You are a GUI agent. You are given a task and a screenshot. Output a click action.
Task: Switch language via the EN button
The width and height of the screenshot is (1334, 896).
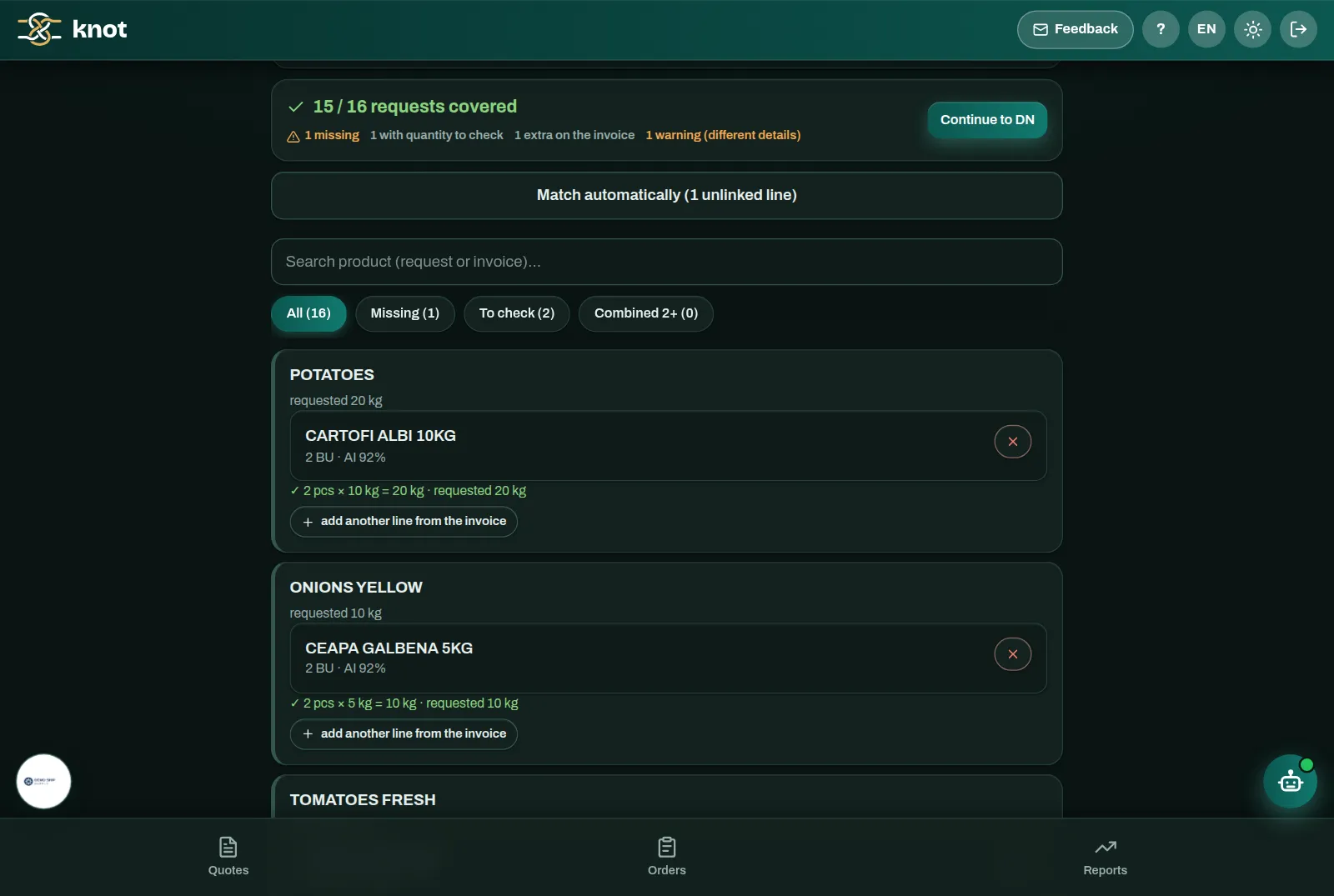coord(1206,29)
